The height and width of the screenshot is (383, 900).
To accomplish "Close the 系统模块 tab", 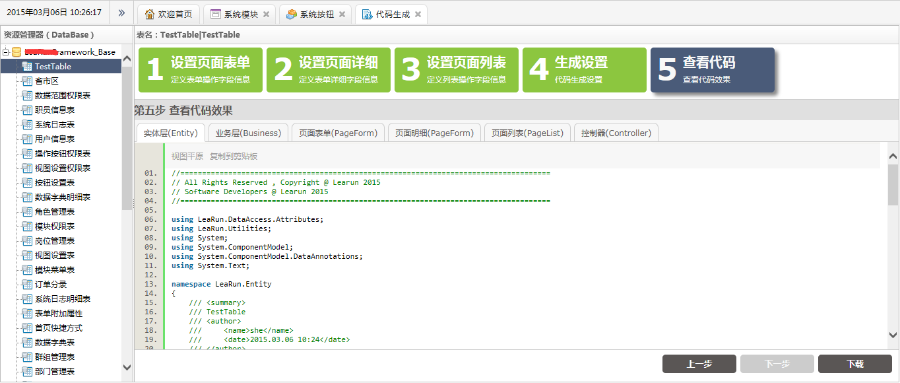I will (x=266, y=14).
